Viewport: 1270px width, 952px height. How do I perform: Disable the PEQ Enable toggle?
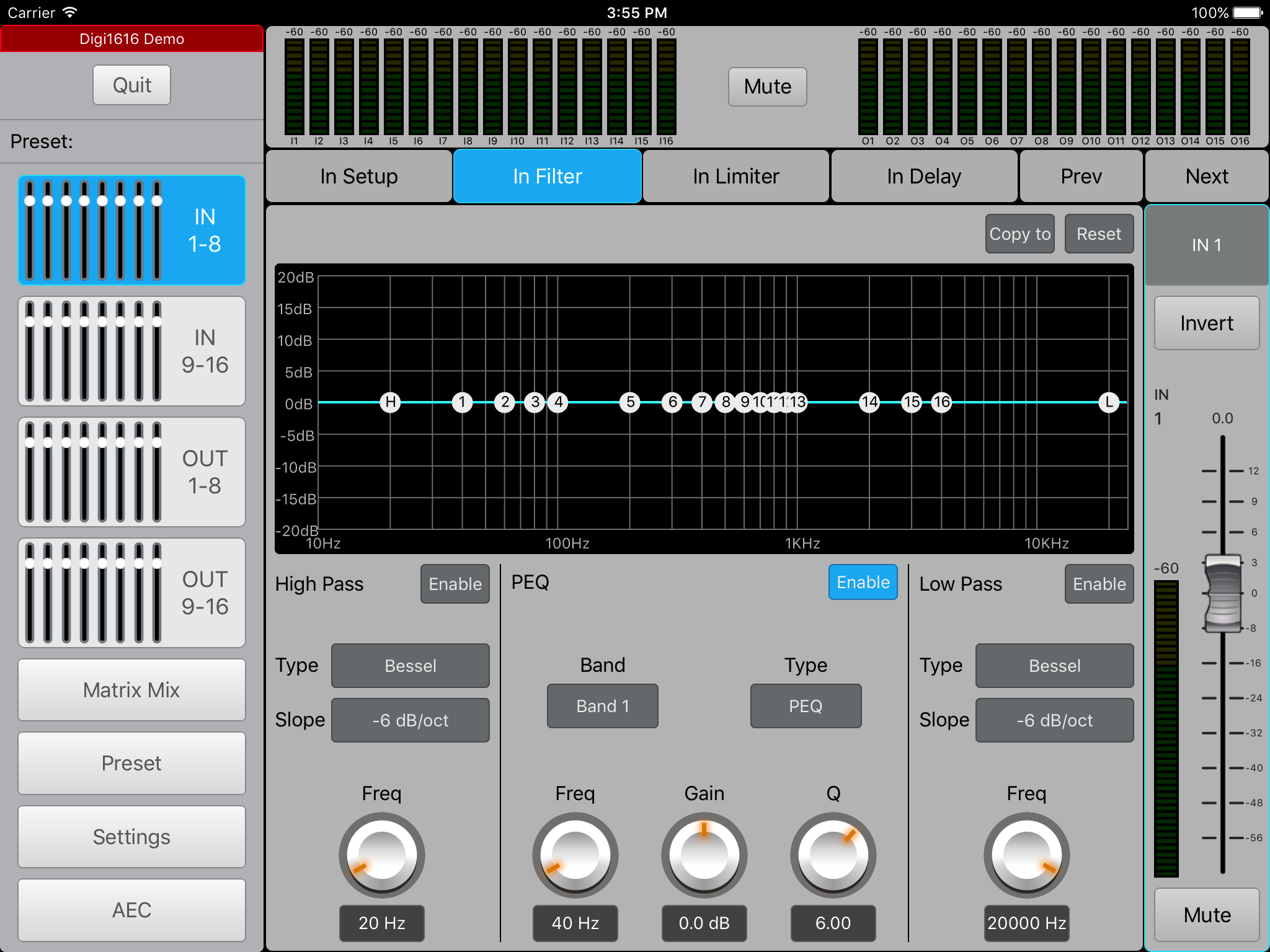coord(863,582)
